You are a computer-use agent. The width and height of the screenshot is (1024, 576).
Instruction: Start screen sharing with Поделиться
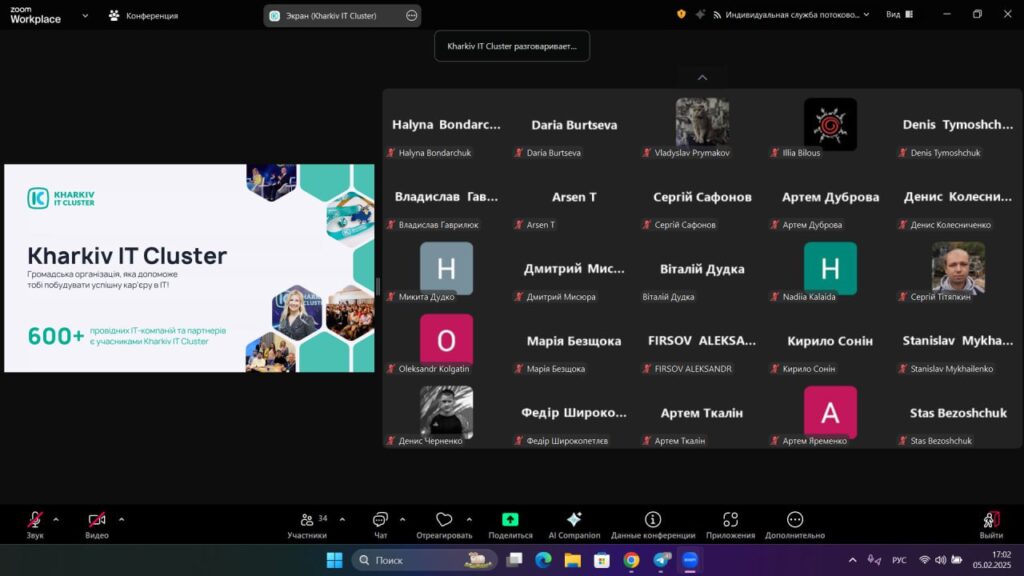click(x=510, y=525)
